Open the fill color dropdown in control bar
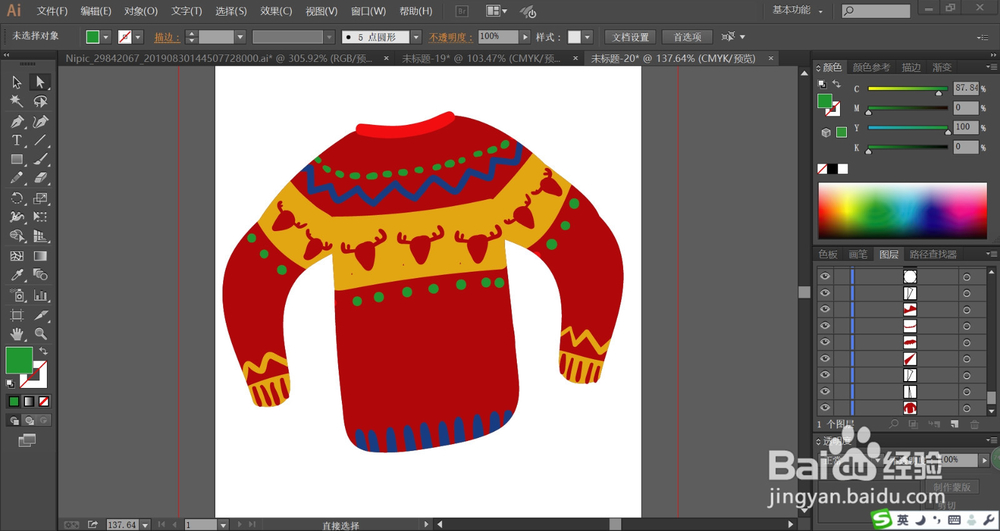The image size is (1000, 531). [106, 37]
